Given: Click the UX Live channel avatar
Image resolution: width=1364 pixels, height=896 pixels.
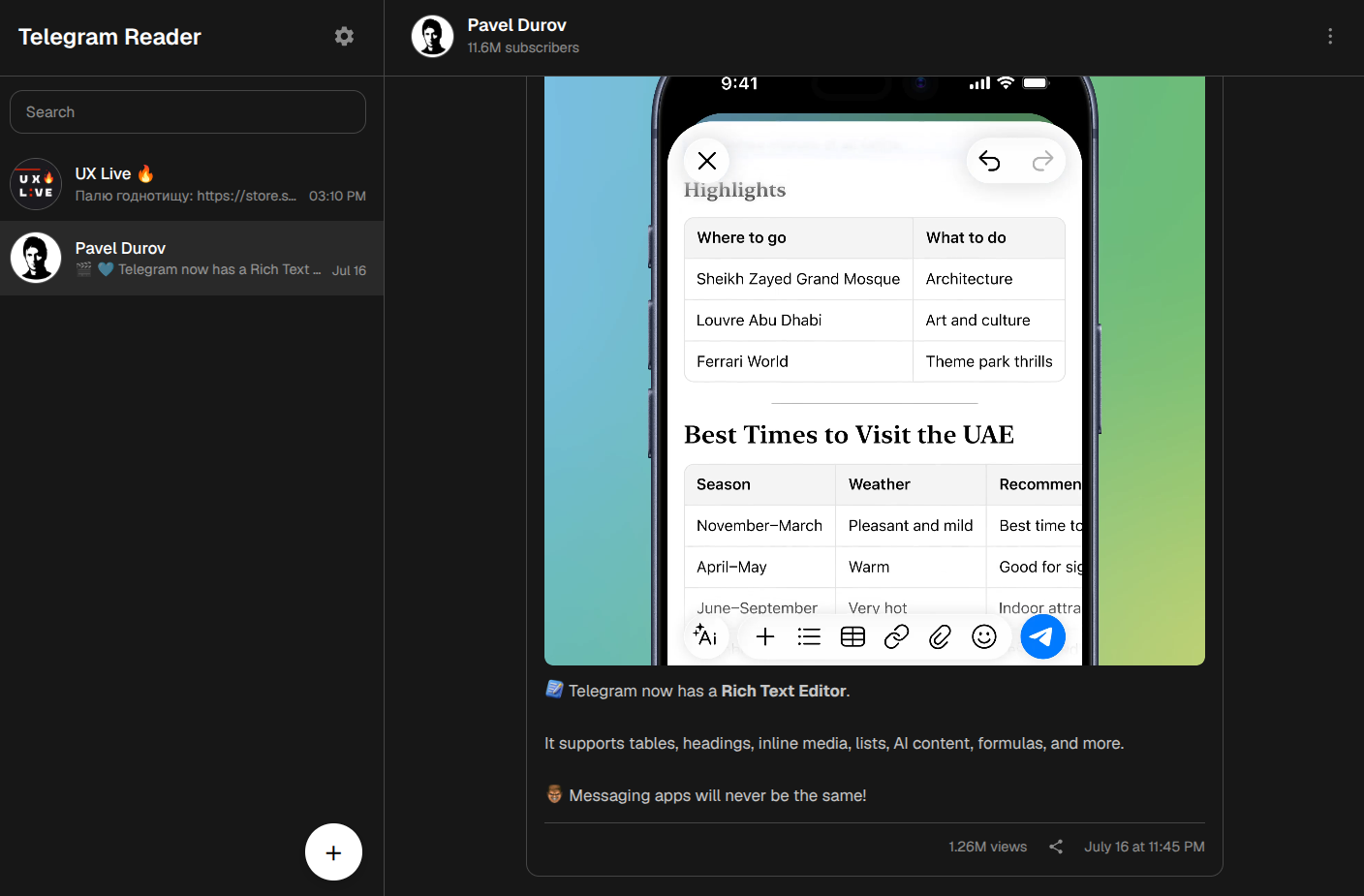Looking at the screenshot, I should point(36,184).
